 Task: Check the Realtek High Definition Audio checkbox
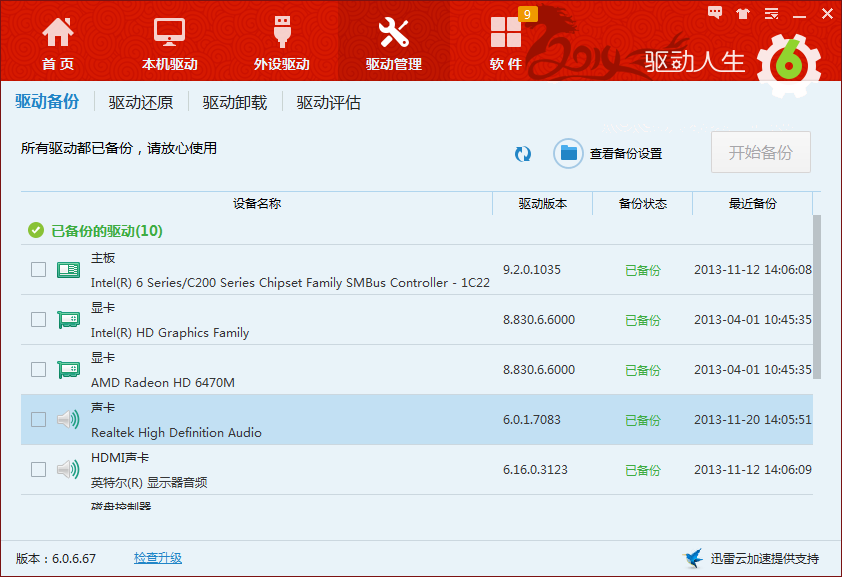coord(38,419)
